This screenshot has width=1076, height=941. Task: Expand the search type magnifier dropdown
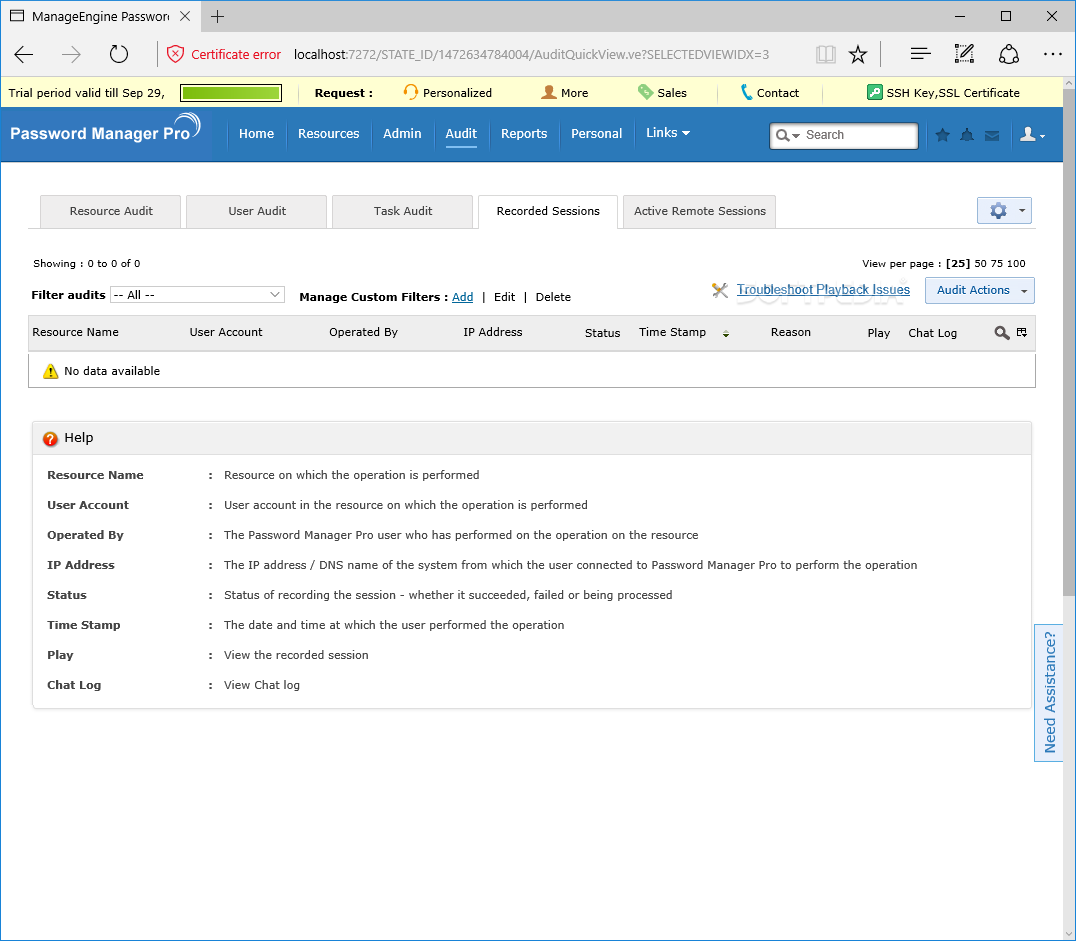click(787, 136)
